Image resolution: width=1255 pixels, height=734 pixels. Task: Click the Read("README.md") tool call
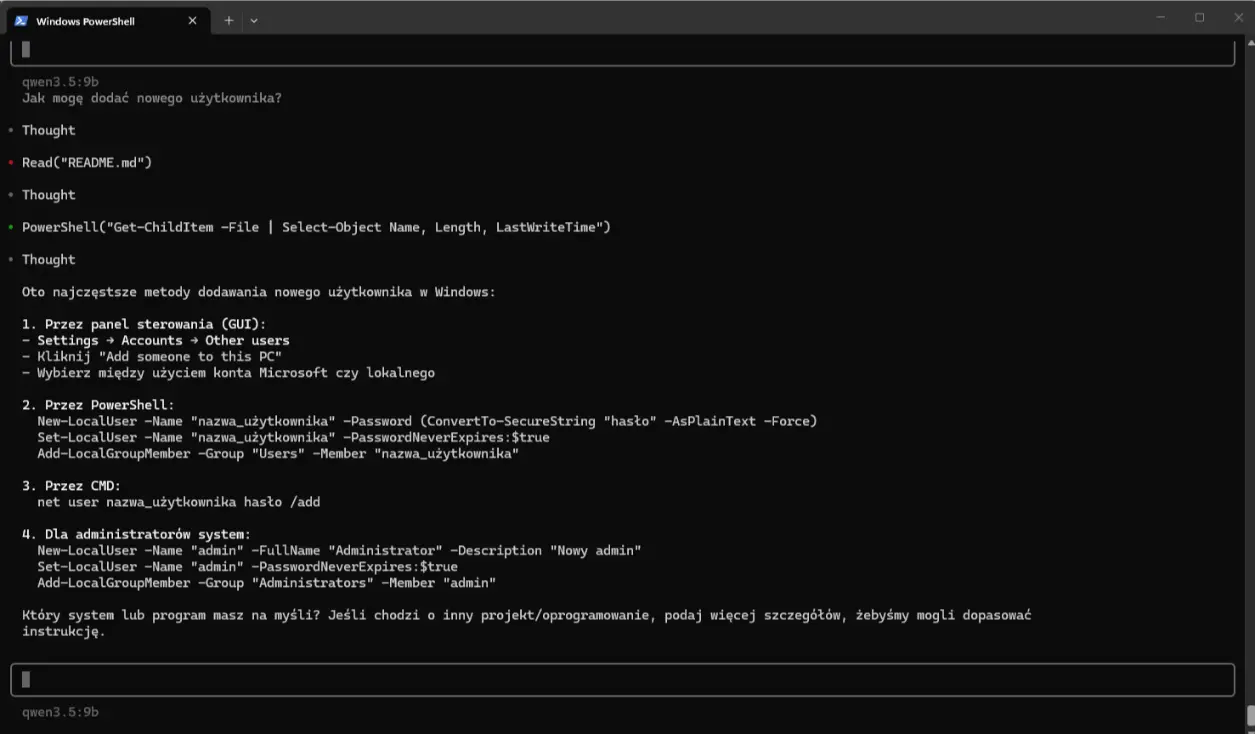coord(87,162)
